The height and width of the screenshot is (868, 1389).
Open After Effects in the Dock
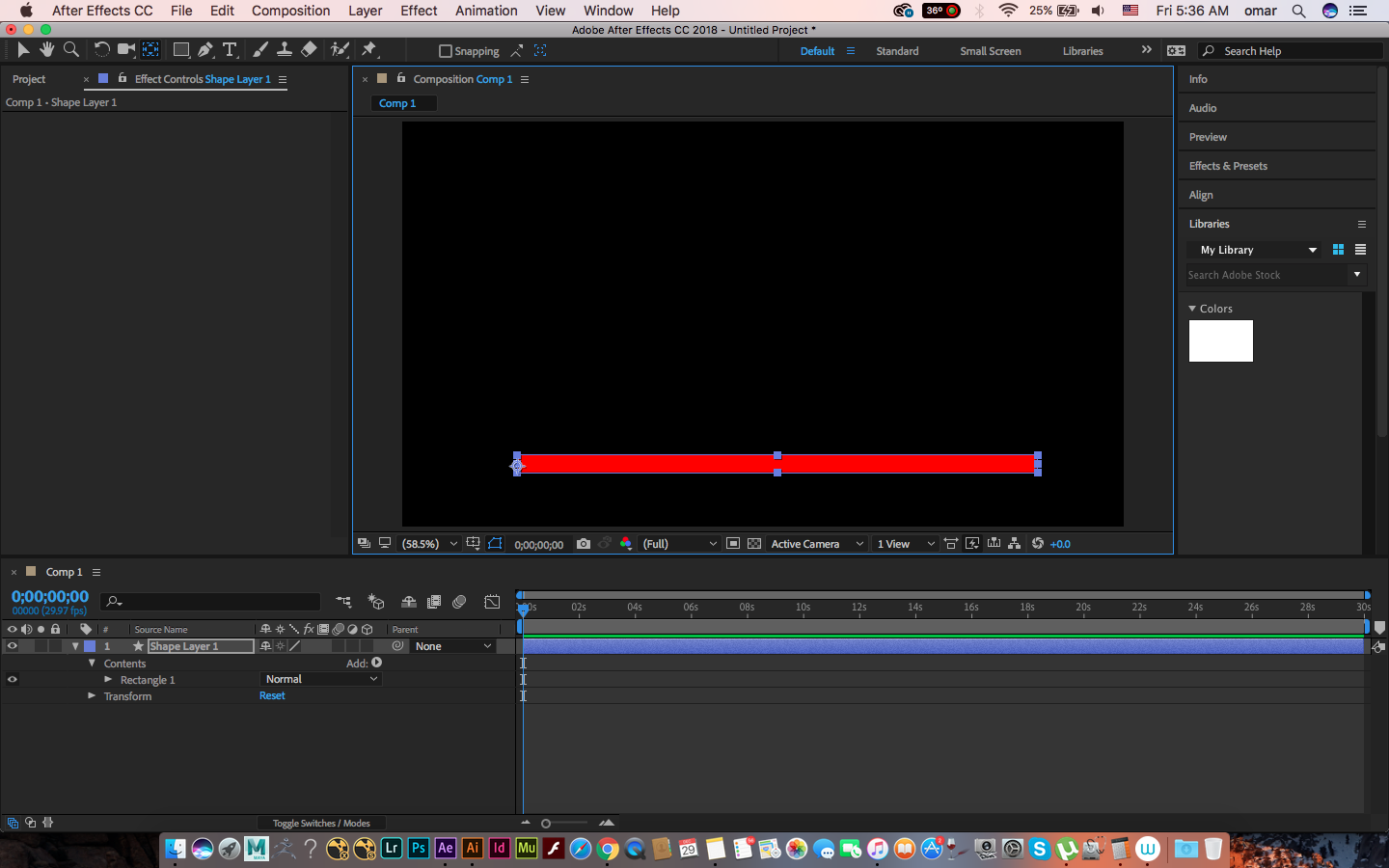[446, 849]
